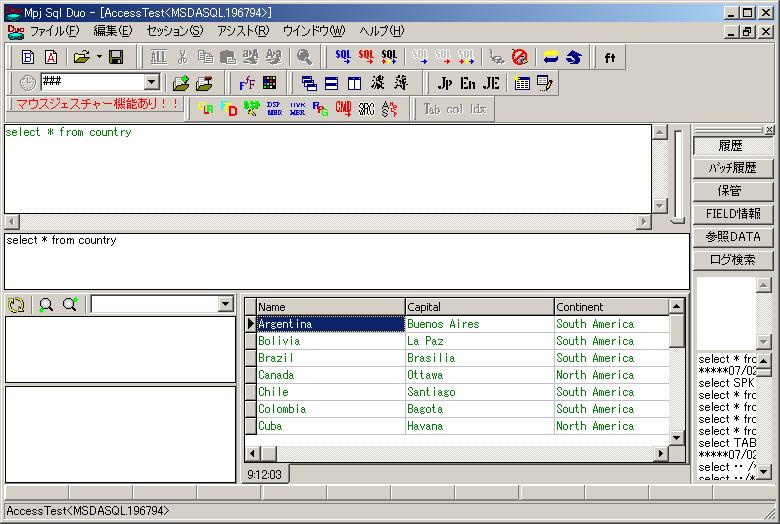This screenshot has width=780, height=524.
Task: Click the fF font size icon
Action: (247, 83)
